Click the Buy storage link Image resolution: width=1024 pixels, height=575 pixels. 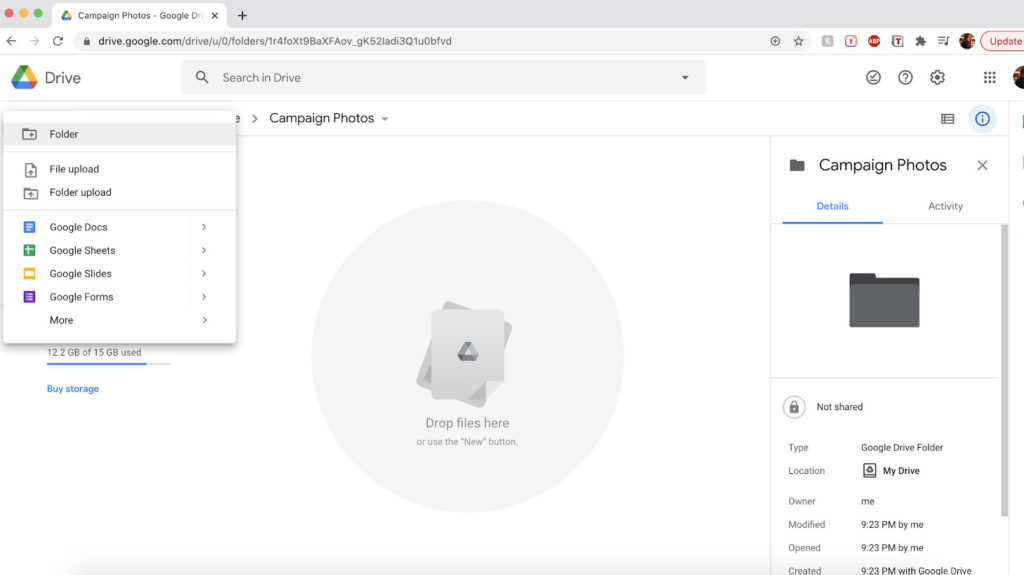click(x=73, y=389)
